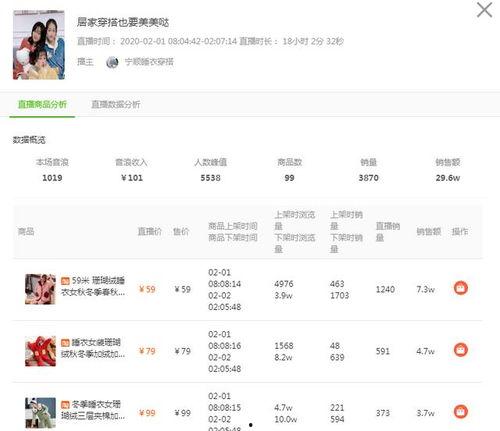
Task: Switch to 直播数据分析 tab
Action: (x=116, y=104)
